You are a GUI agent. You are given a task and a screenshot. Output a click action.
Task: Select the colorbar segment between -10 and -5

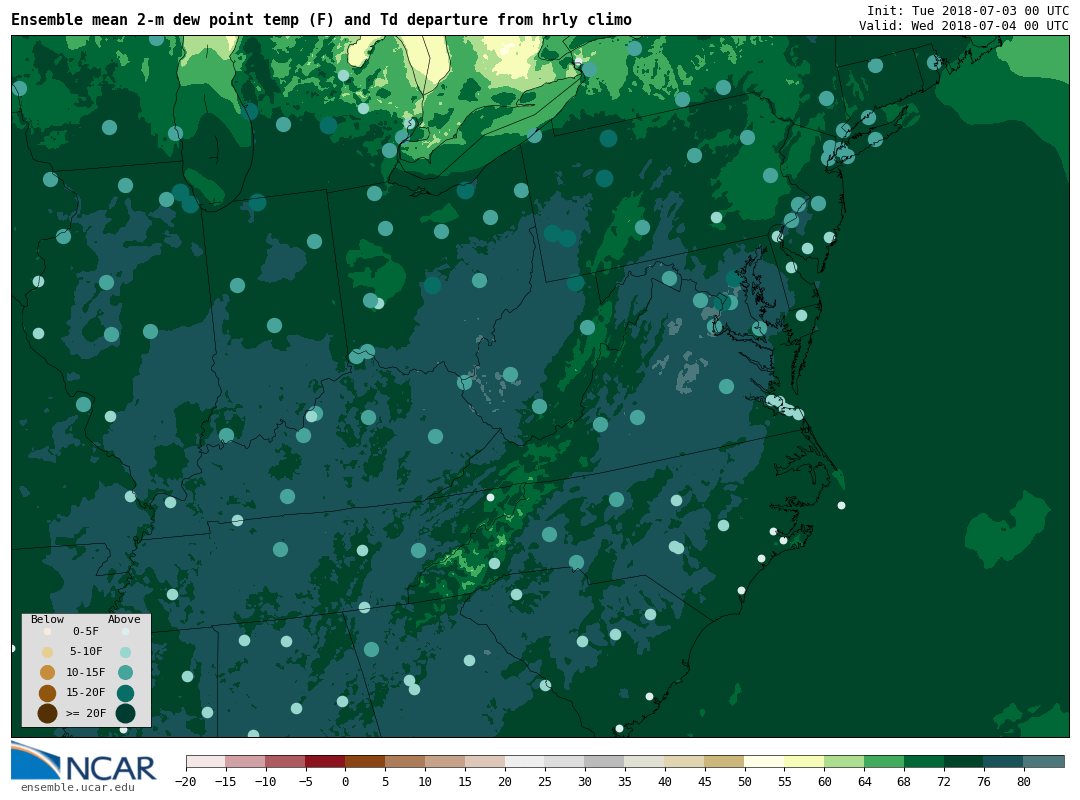click(x=285, y=761)
